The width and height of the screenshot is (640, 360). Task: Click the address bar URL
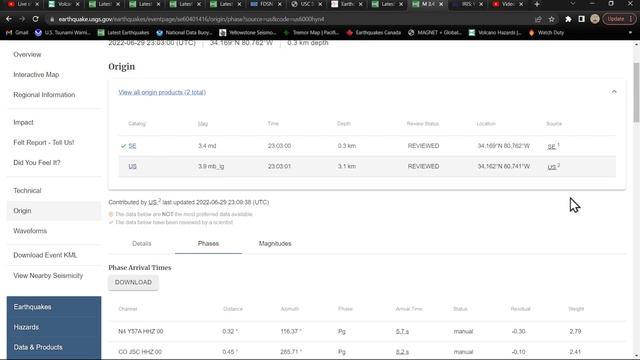(x=191, y=19)
